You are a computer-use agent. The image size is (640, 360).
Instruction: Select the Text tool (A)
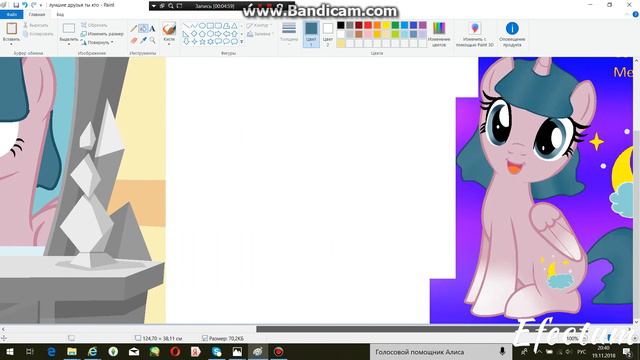tap(152, 29)
